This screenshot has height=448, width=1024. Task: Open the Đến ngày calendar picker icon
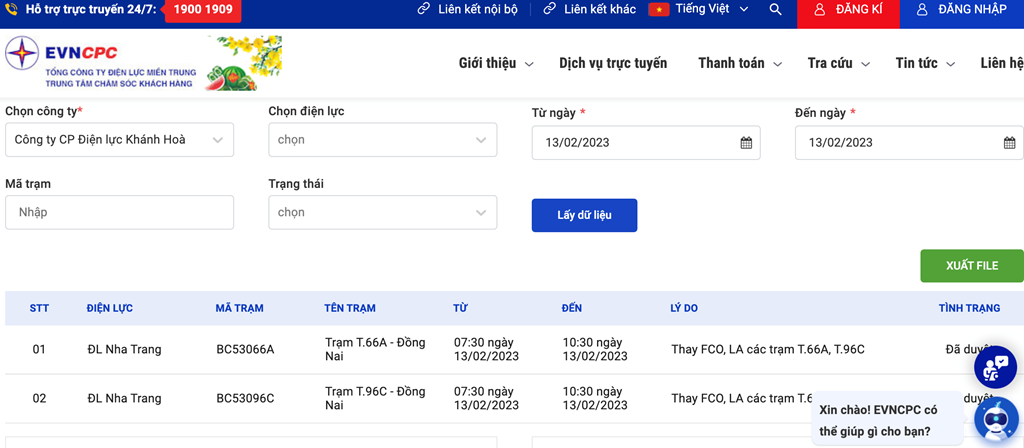1009,143
